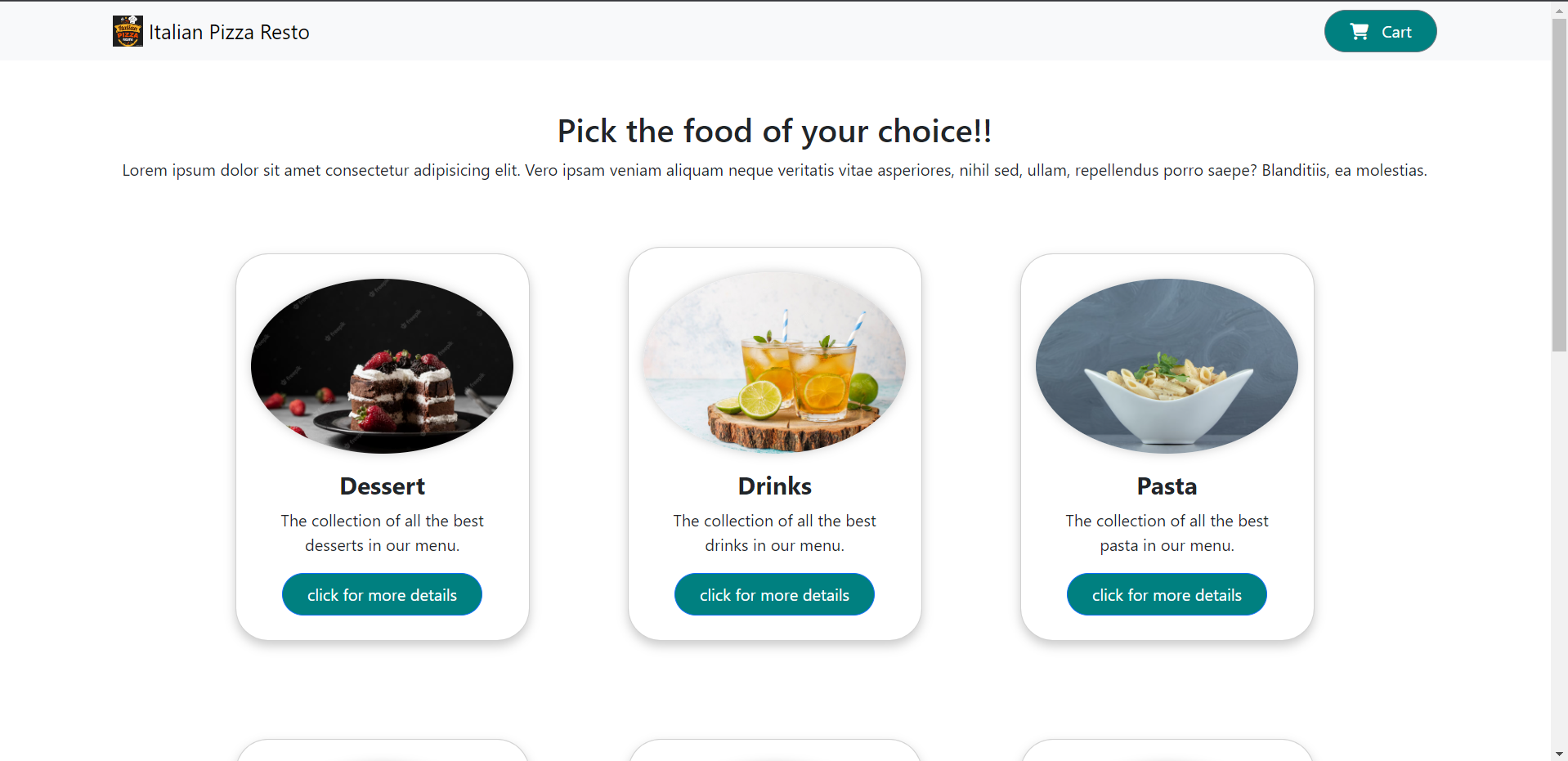The image size is (1568, 761).
Task: Open the Cart
Action: [x=1379, y=31]
